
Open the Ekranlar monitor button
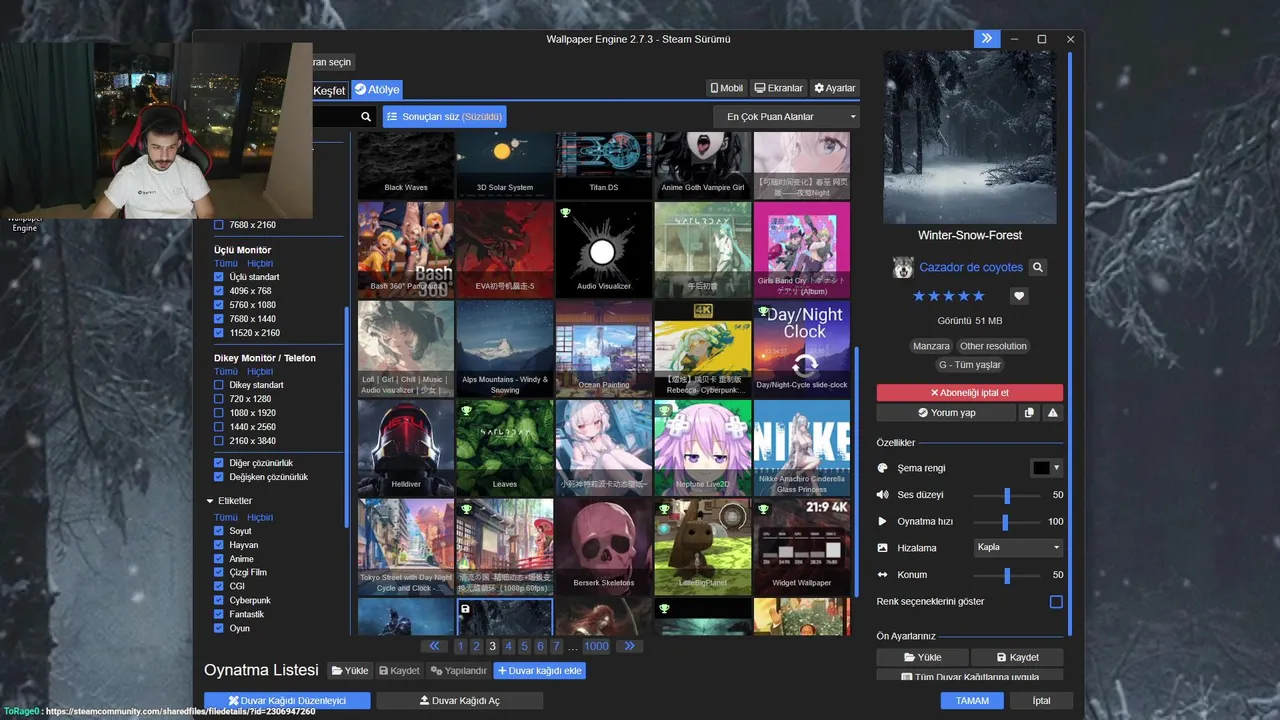(x=779, y=88)
